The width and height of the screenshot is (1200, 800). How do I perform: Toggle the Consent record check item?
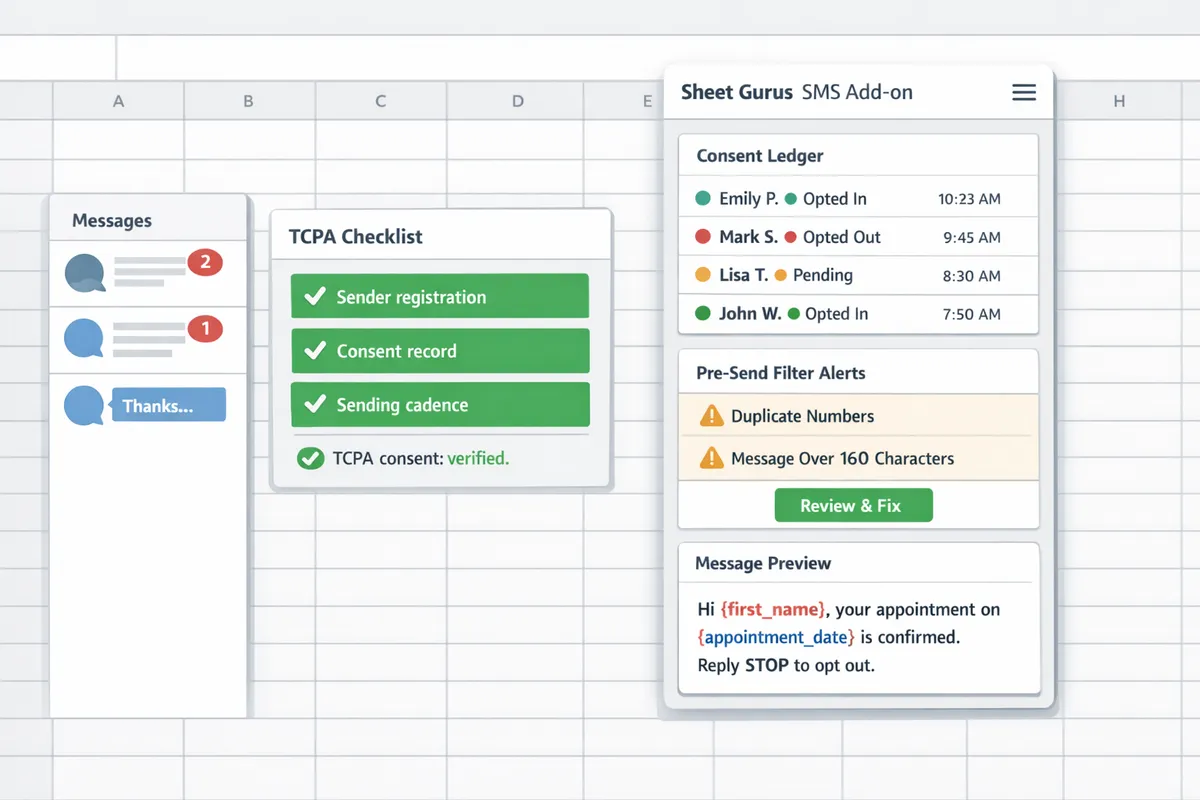click(x=440, y=351)
